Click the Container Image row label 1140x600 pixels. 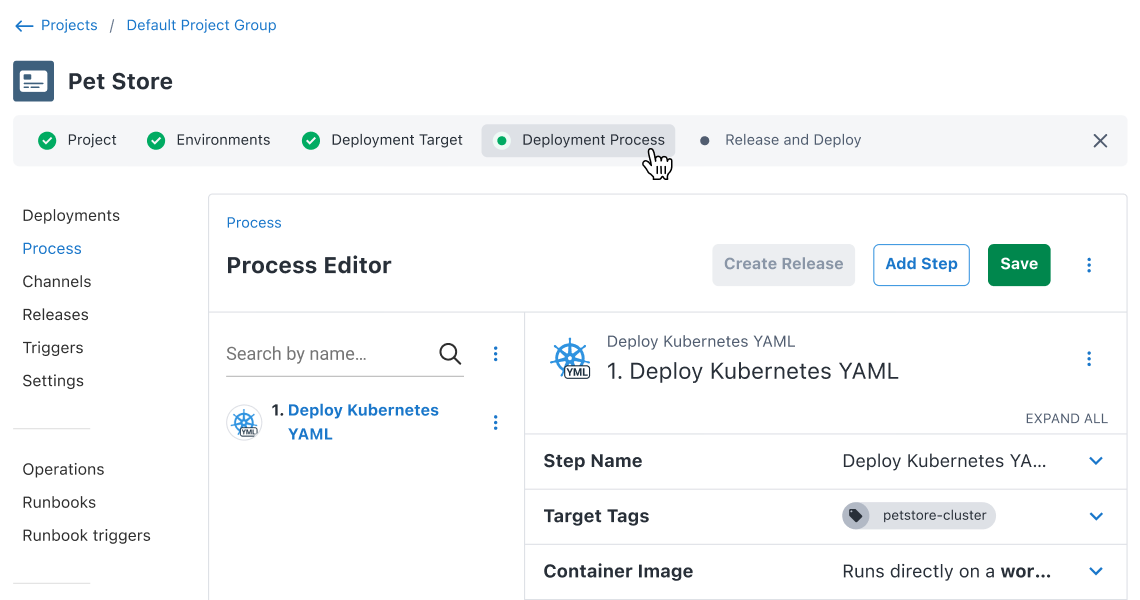[x=618, y=572]
